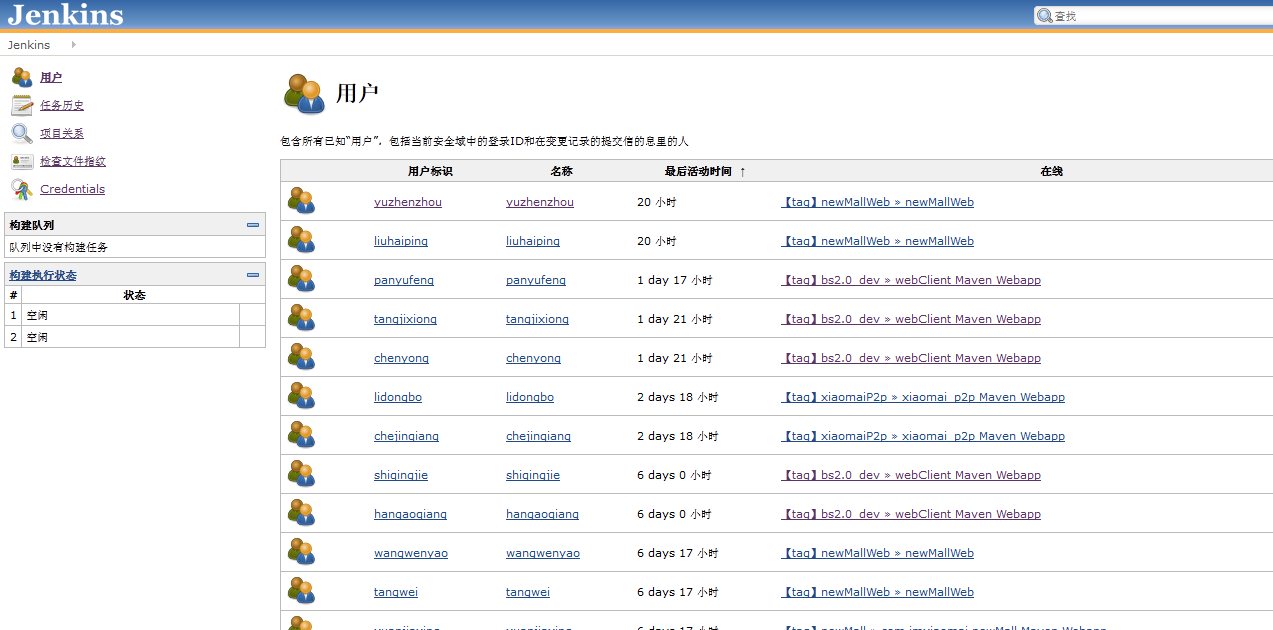Sort by 名称 column header

point(561,171)
